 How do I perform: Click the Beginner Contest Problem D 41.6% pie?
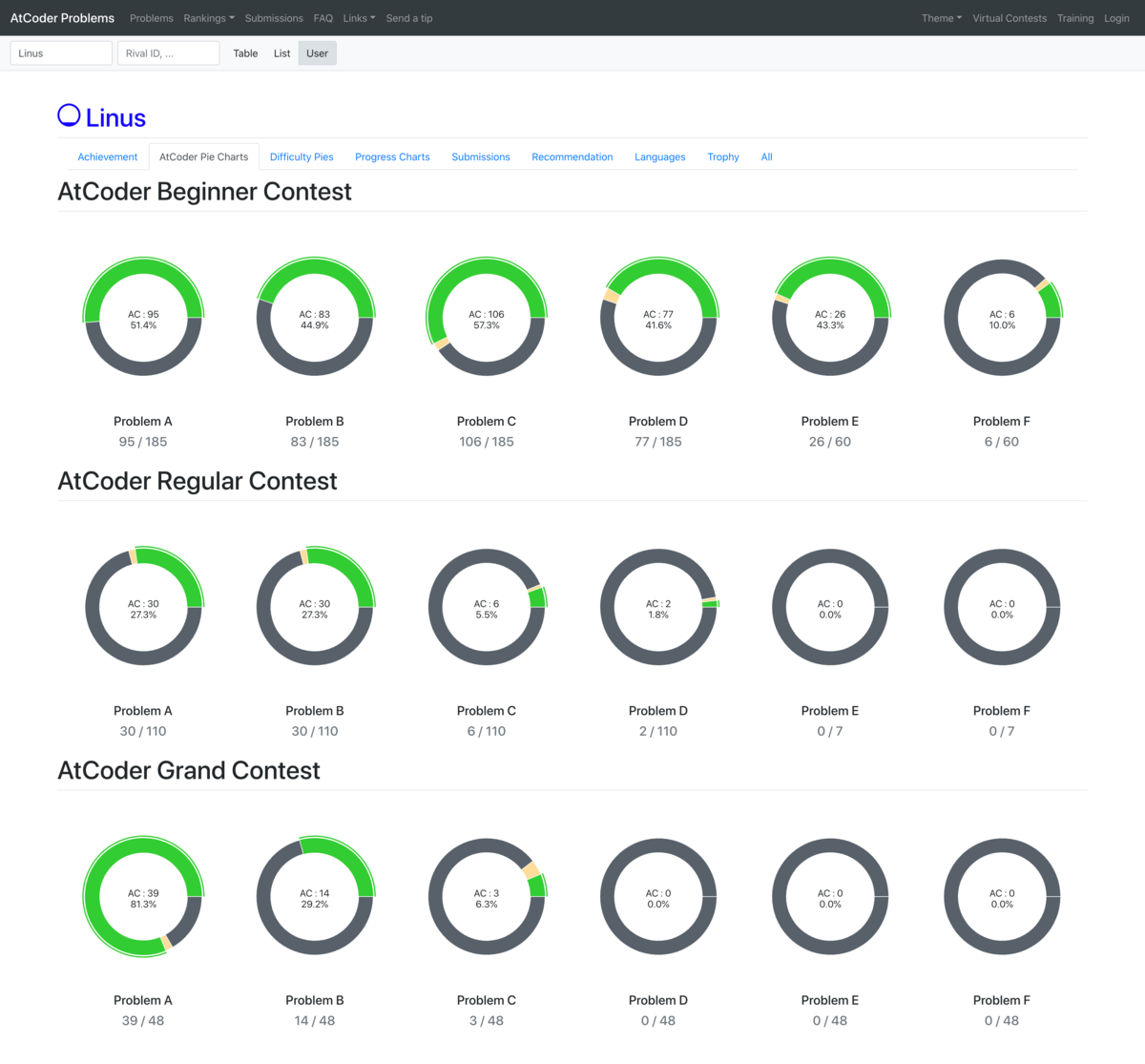pos(658,318)
